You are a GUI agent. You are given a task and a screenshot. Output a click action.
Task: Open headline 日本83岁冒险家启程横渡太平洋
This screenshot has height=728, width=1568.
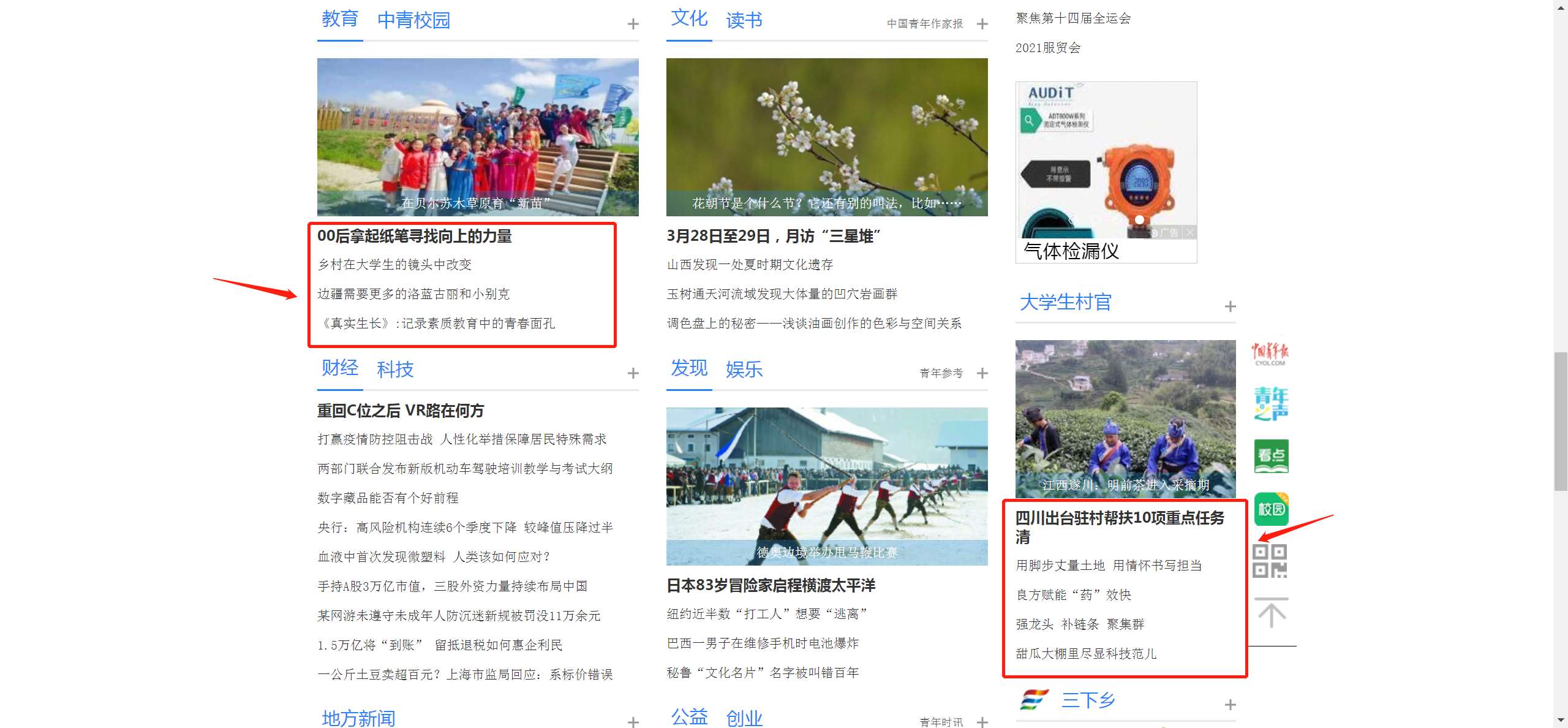771,585
